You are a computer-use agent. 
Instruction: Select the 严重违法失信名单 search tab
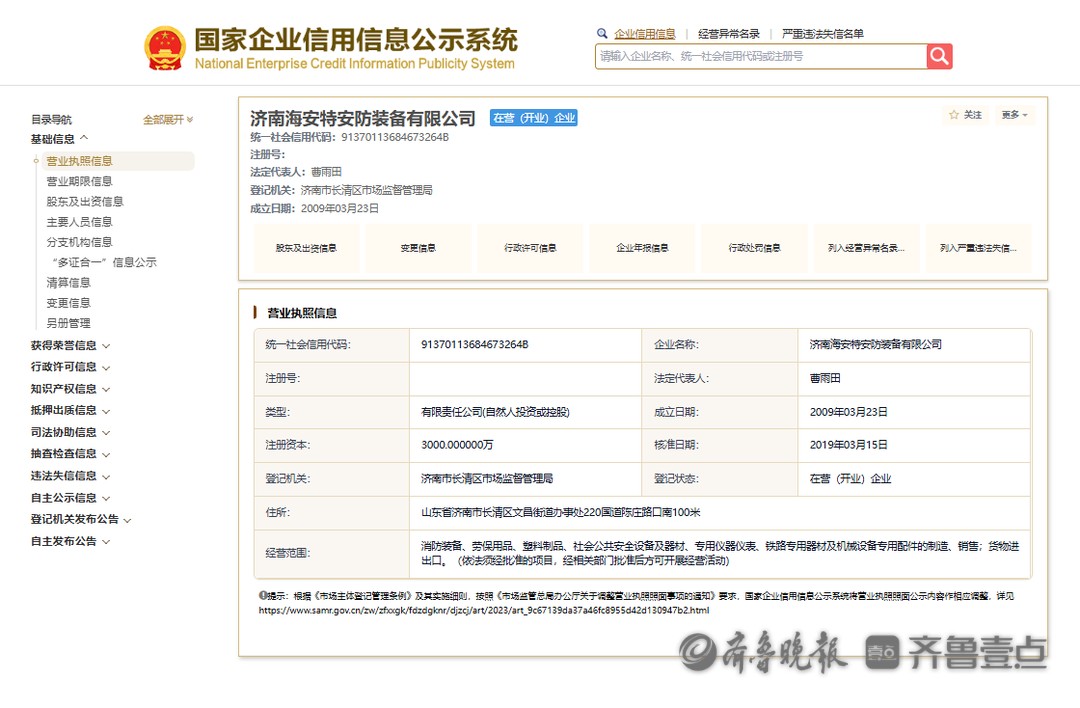coord(822,34)
